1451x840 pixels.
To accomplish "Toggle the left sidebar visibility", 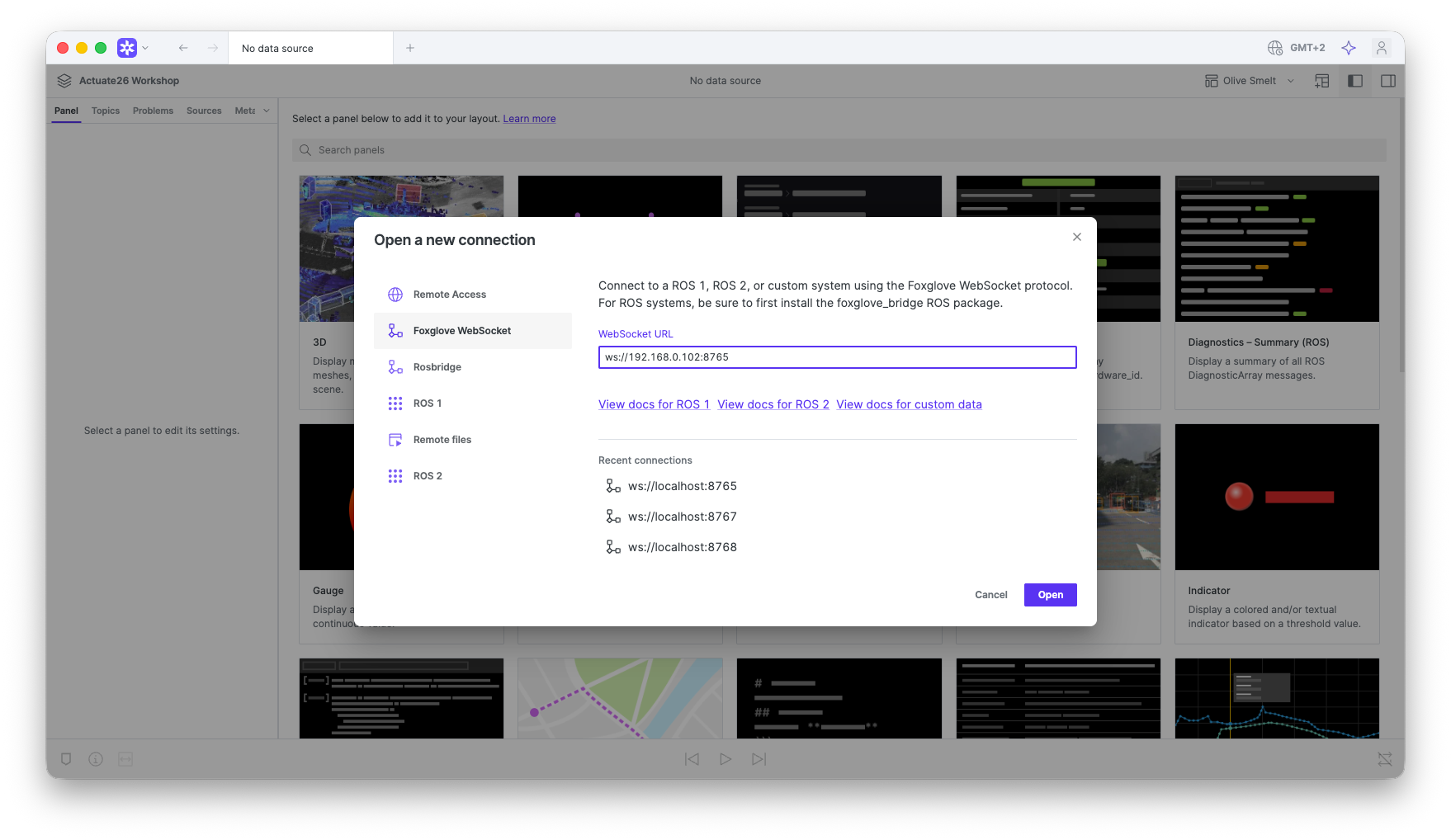I will [1354, 81].
